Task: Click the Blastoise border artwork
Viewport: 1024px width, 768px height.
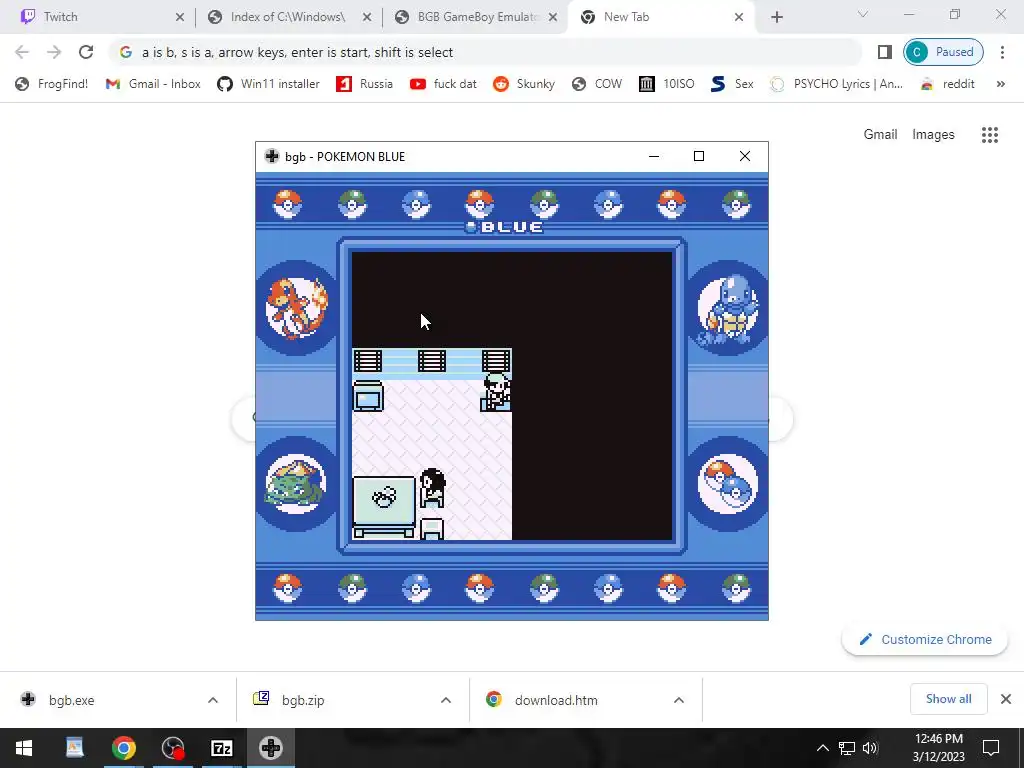Action: pos(728,308)
